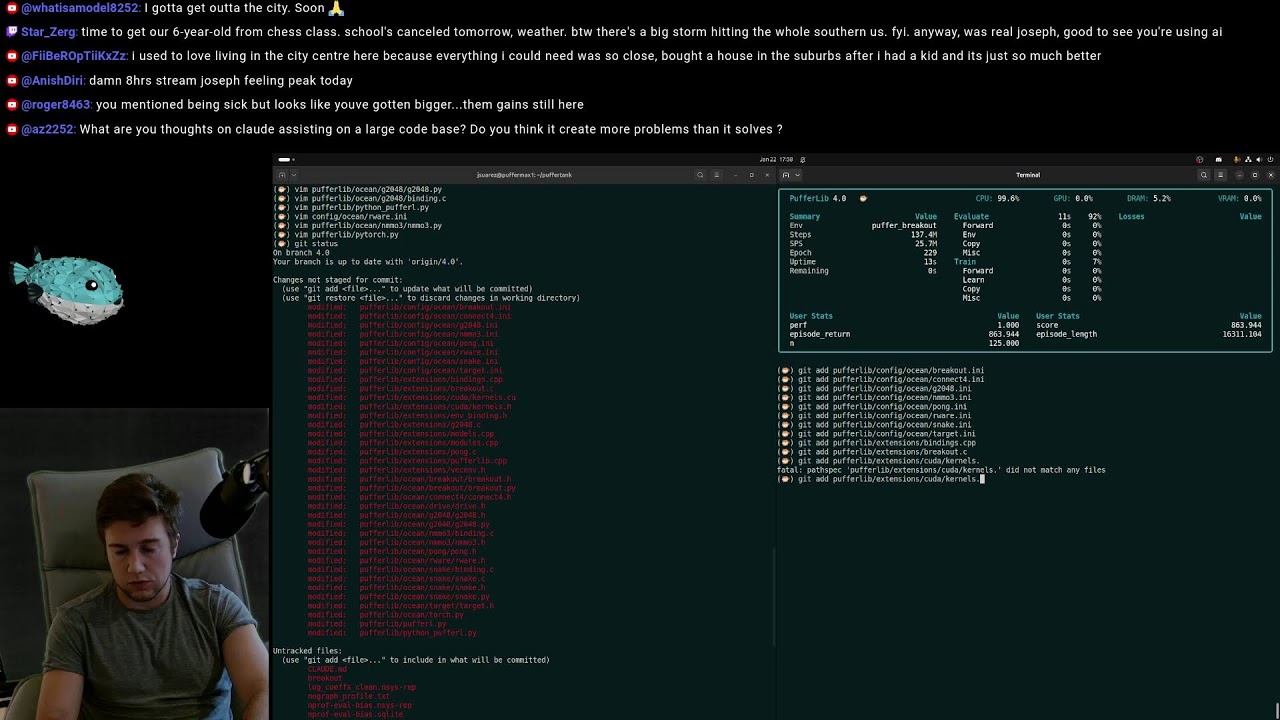Click the search icon in the right Terminal window
The image size is (1280, 720).
tap(1204, 175)
